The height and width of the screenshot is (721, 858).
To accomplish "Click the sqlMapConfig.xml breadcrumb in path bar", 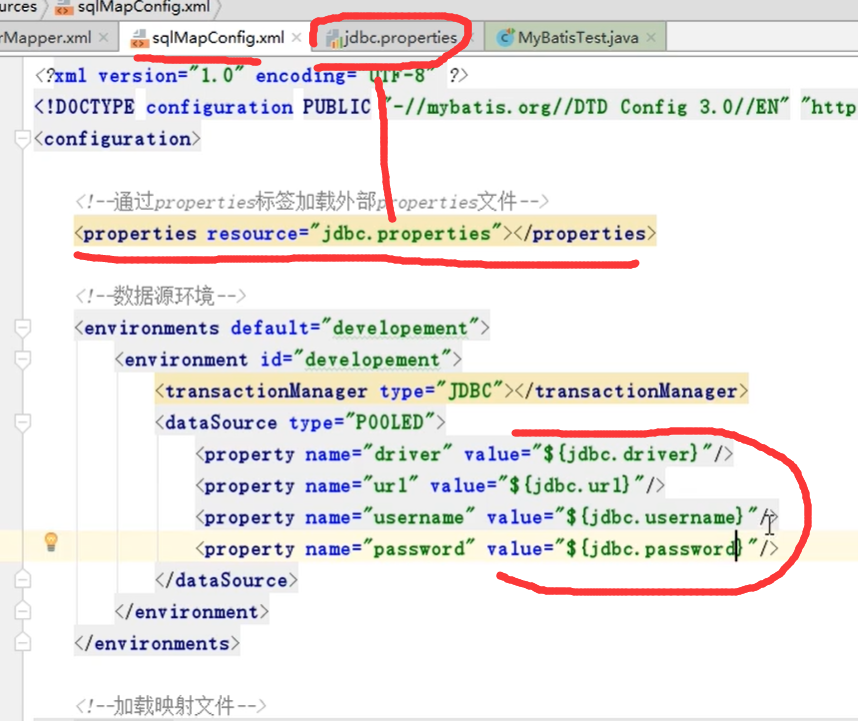I will tap(143, 7).
